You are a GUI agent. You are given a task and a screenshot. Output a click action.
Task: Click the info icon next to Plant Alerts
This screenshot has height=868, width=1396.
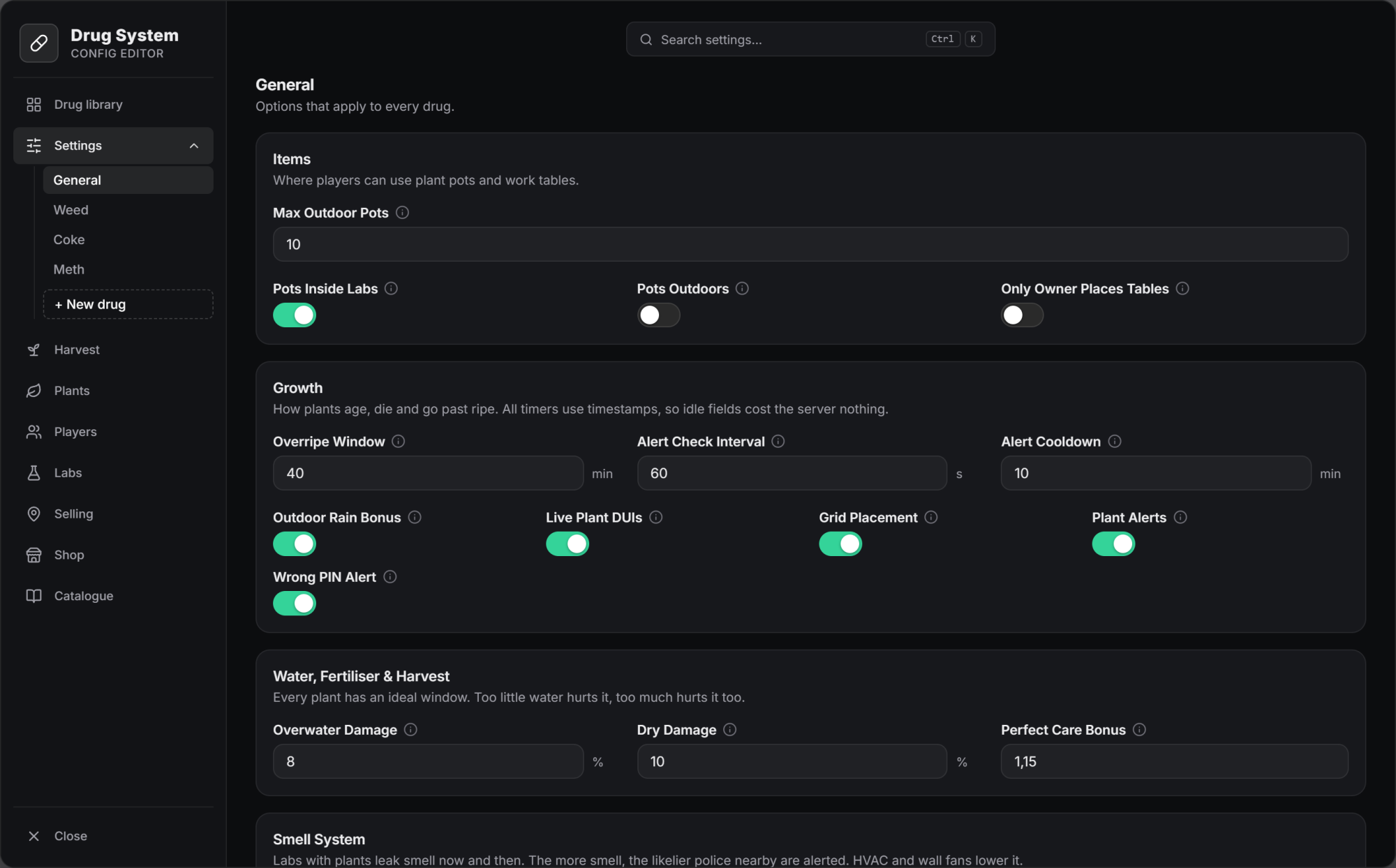[x=1180, y=517]
